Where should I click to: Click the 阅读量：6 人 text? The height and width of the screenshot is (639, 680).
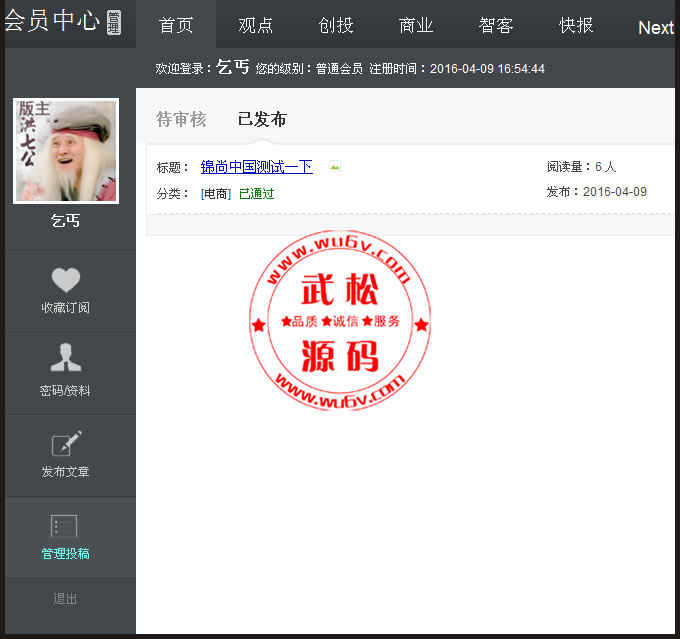point(581,167)
